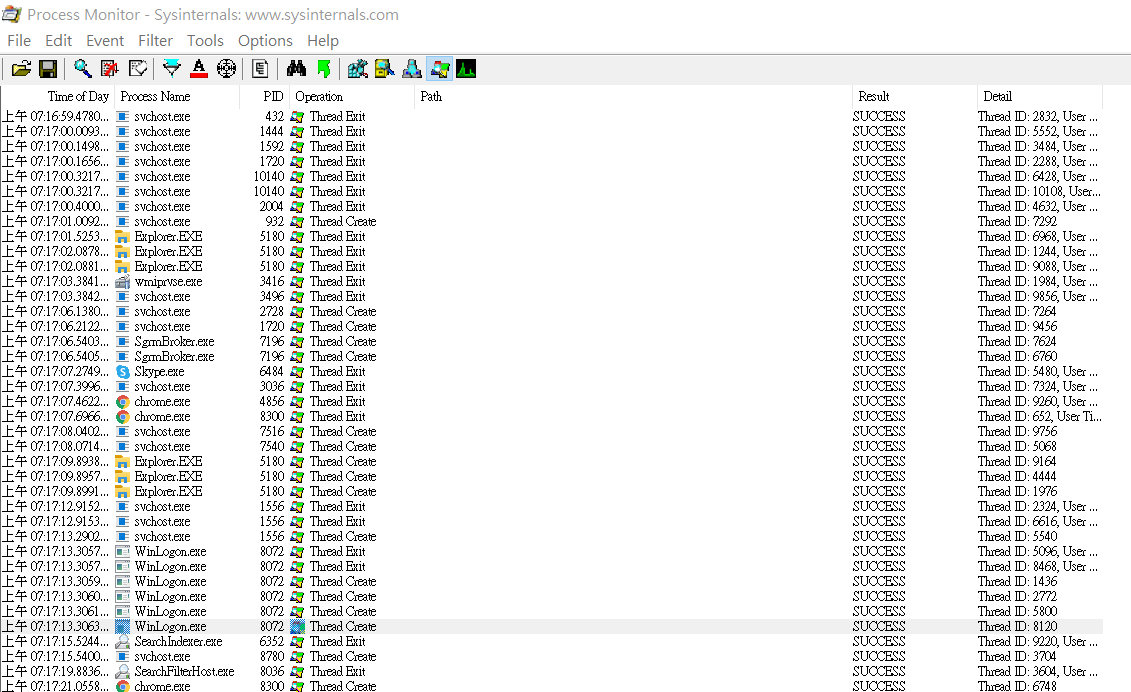Image resolution: width=1131 pixels, height=692 pixels.
Task: Open the Event menu
Action: (x=105, y=40)
